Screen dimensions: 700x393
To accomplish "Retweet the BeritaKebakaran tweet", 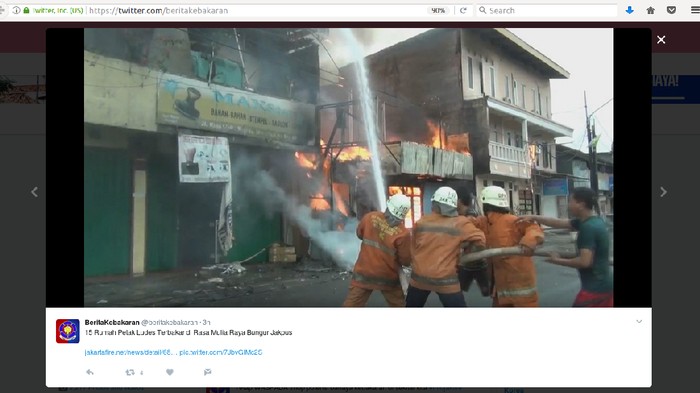I will (x=130, y=372).
